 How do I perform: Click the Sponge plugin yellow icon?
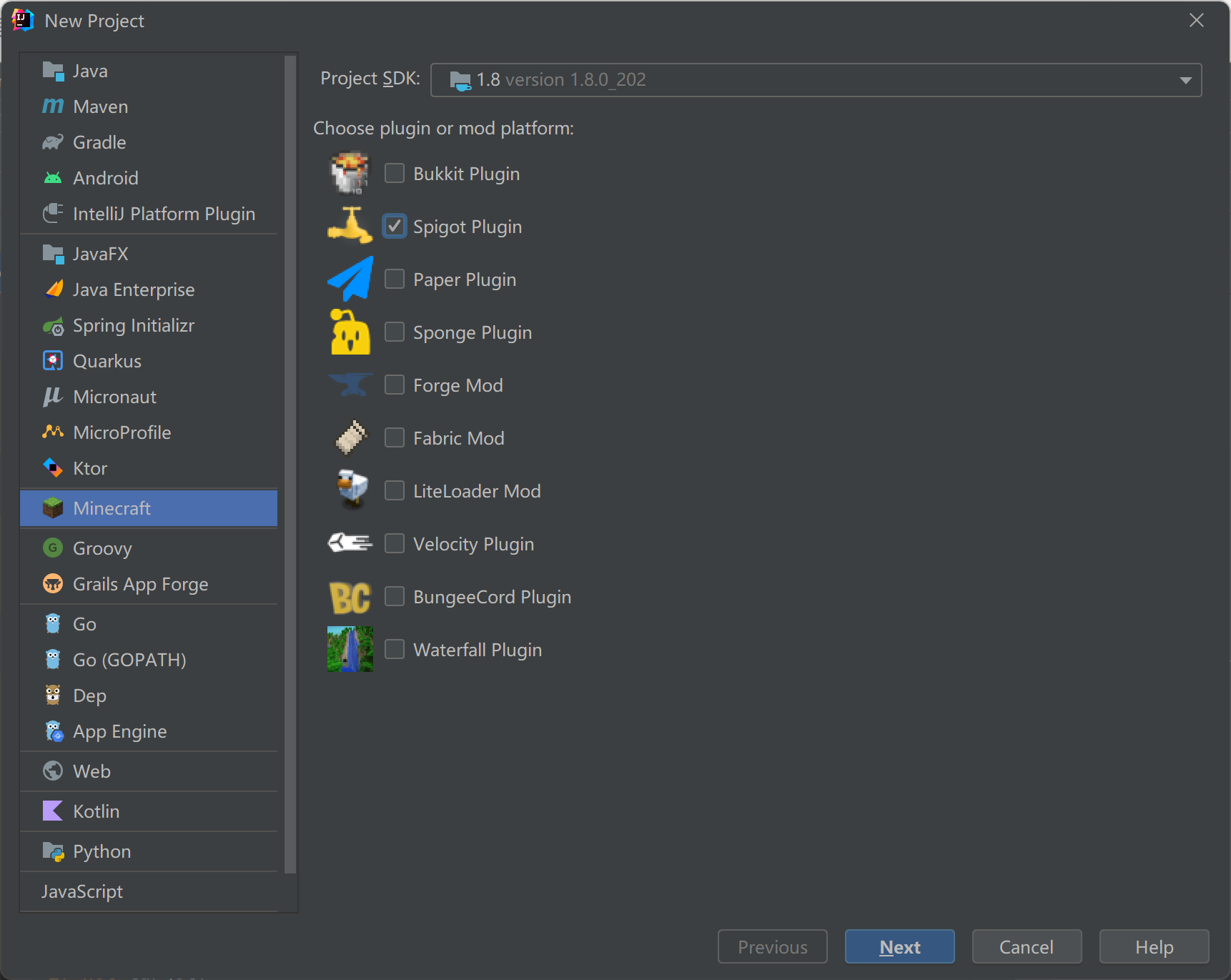click(350, 332)
